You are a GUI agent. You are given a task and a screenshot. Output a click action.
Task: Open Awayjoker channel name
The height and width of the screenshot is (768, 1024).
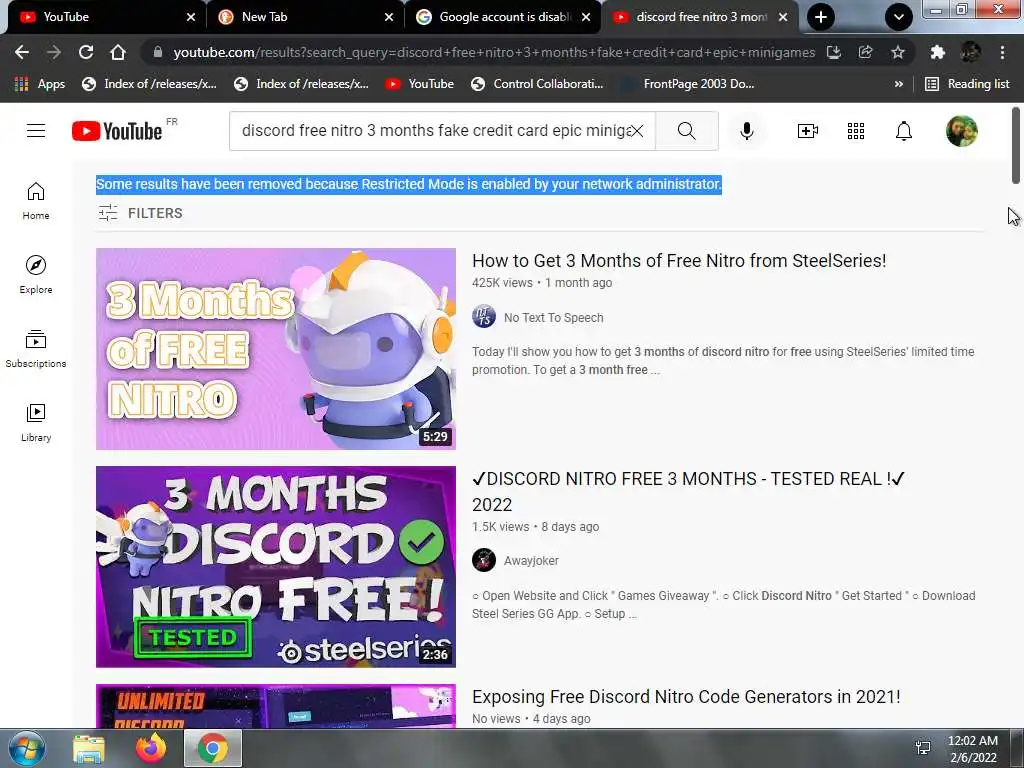point(531,560)
